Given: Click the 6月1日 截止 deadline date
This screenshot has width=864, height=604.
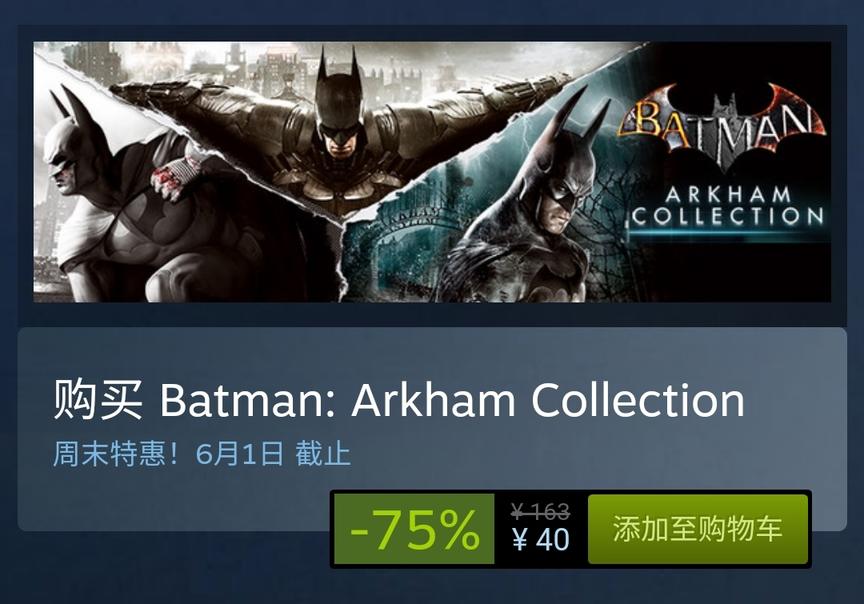Looking at the screenshot, I should coord(273,454).
